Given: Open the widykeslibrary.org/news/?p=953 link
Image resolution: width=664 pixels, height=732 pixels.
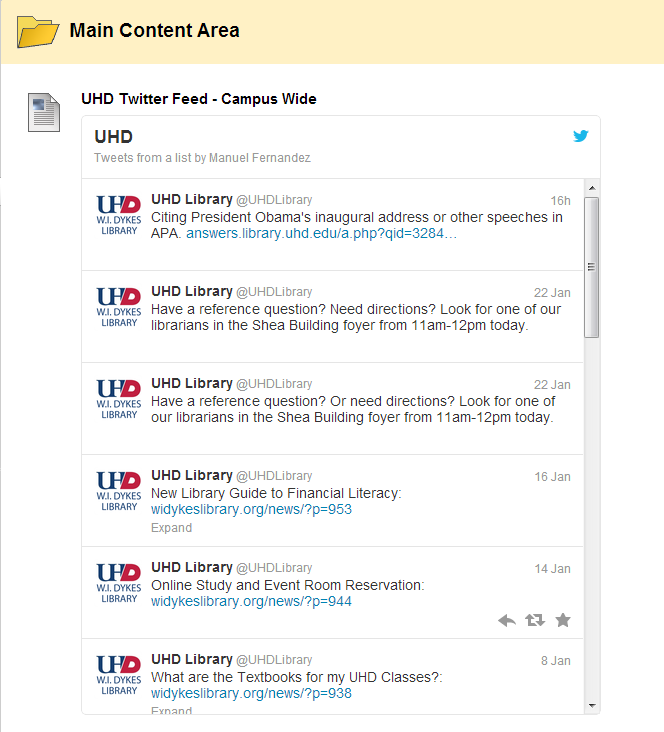Looking at the screenshot, I should (251, 509).
